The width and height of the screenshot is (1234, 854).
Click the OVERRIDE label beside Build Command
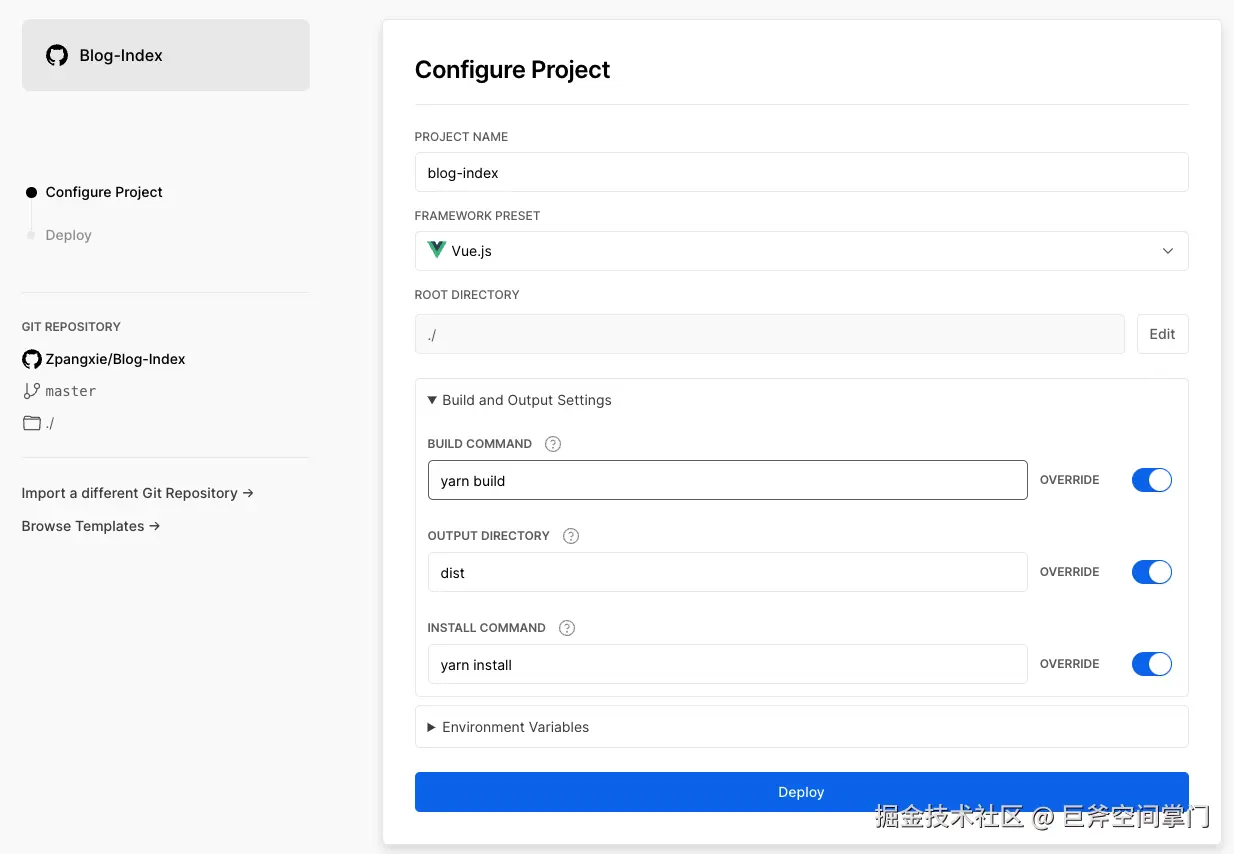[x=1069, y=480]
